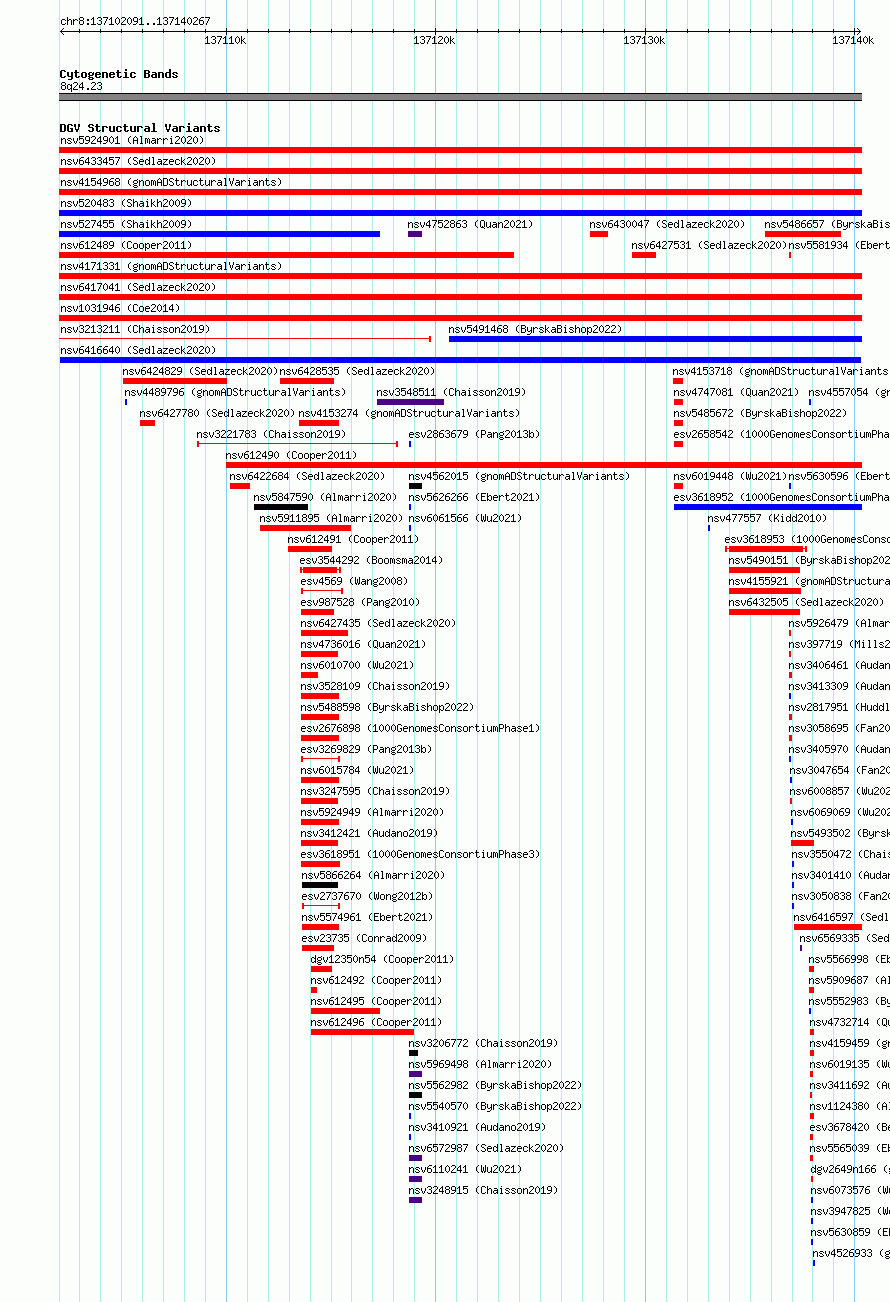Click nsv3248915 (Chaisson2019) label

[x=483, y=1190]
